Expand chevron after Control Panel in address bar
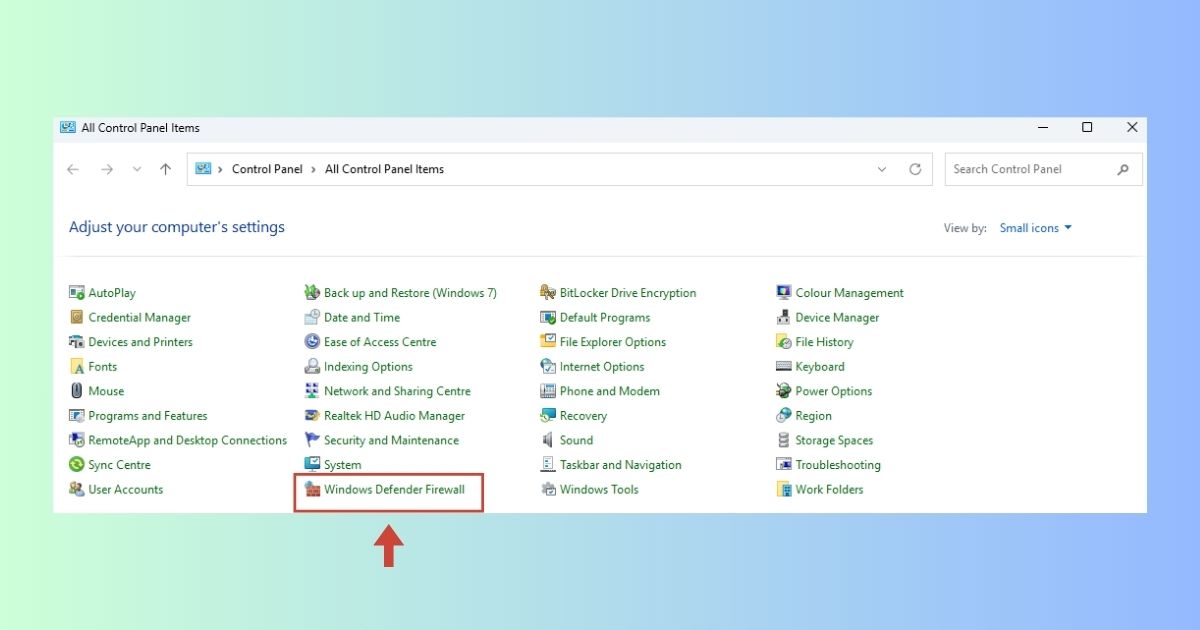 click(314, 169)
